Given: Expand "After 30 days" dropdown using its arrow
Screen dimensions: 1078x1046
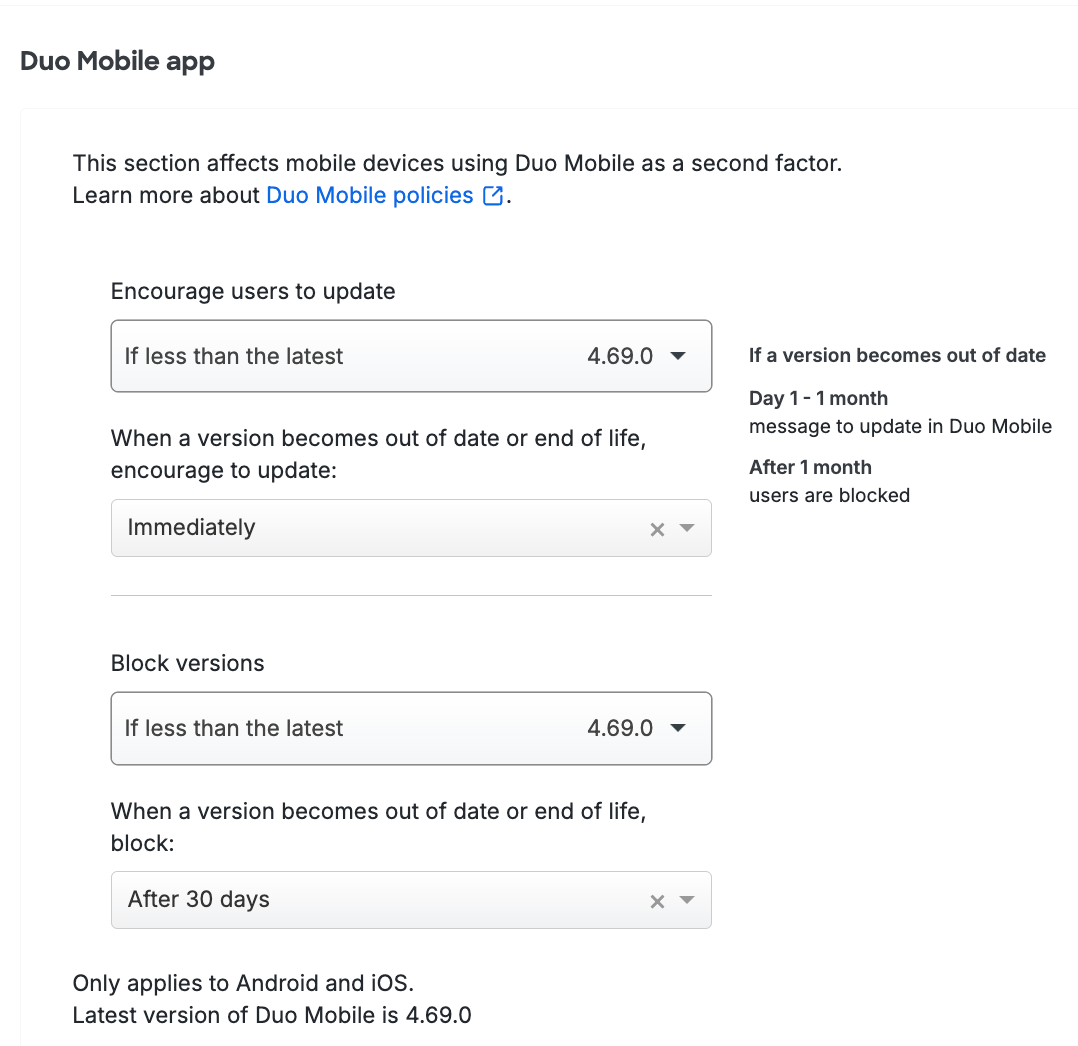Looking at the screenshot, I should (x=687, y=900).
